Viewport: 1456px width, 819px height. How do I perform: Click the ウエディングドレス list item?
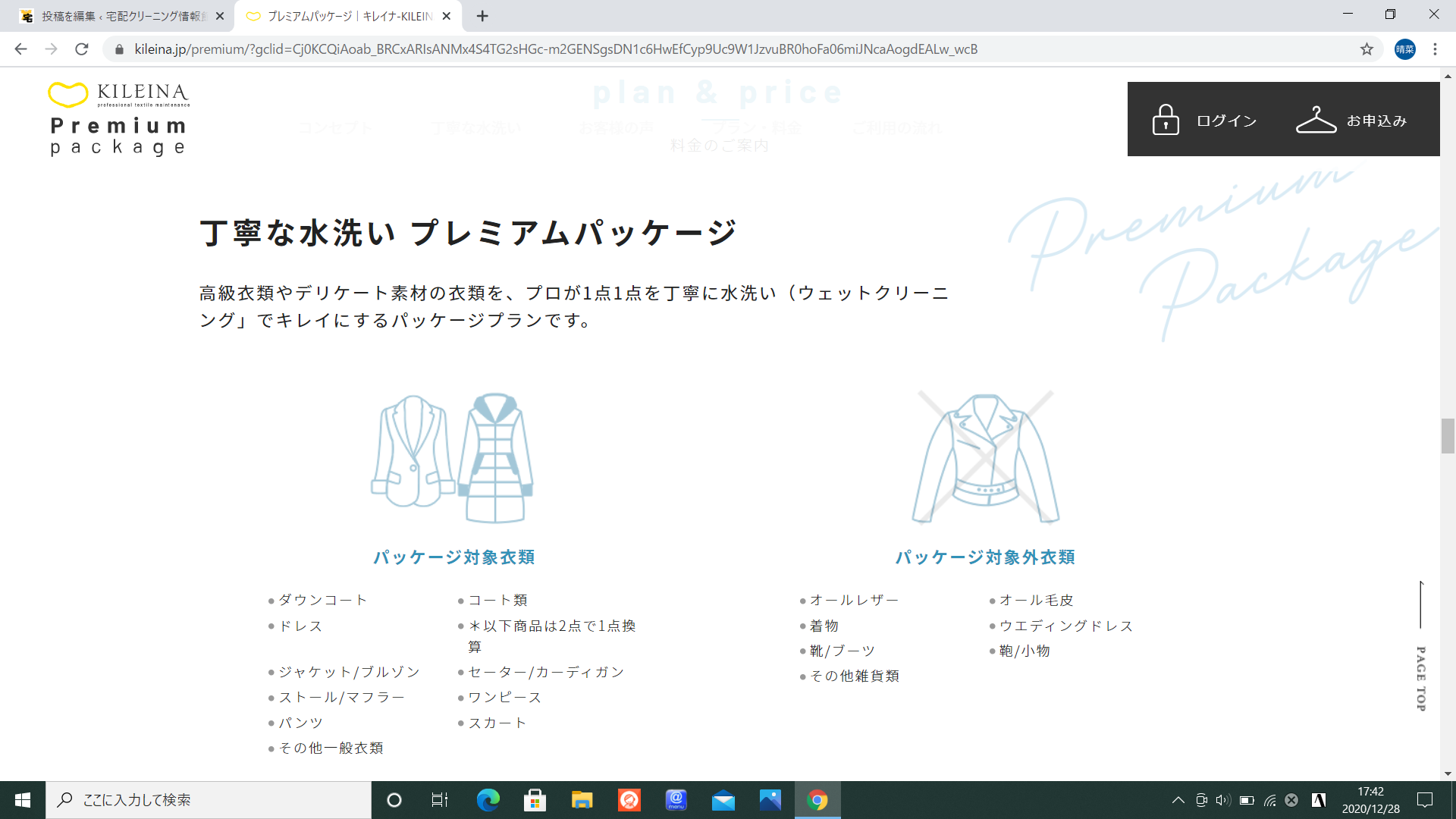pos(1066,626)
